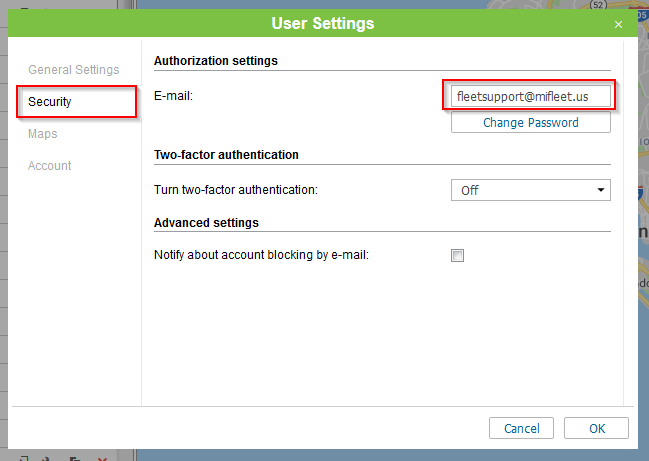Click the Advanced settings heading
This screenshot has height=461, width=649.
click(206, 222)
